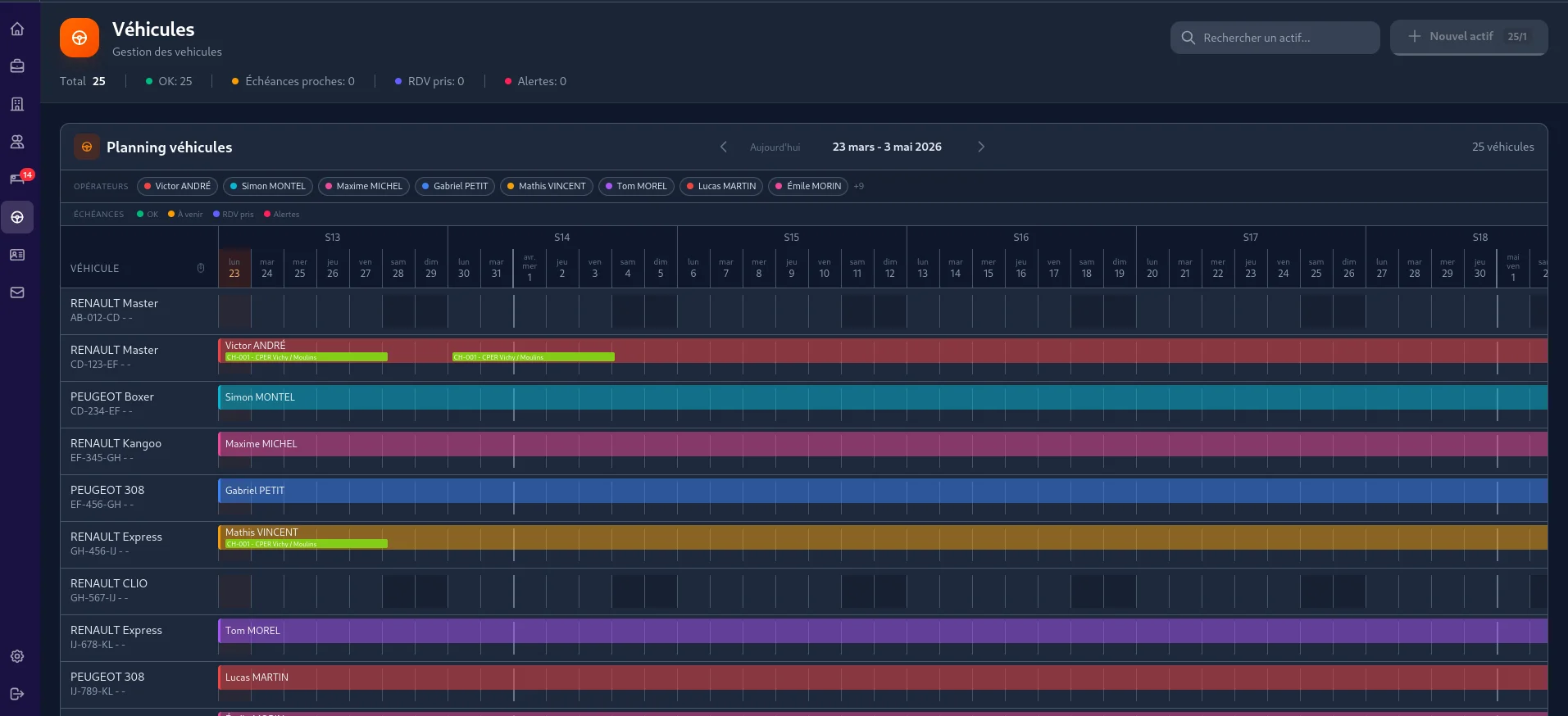This screenshot has width=1568, height=716.
Task: Toggle the Victor ANDRÉ operator filter
Action: (x=177, y=186)
